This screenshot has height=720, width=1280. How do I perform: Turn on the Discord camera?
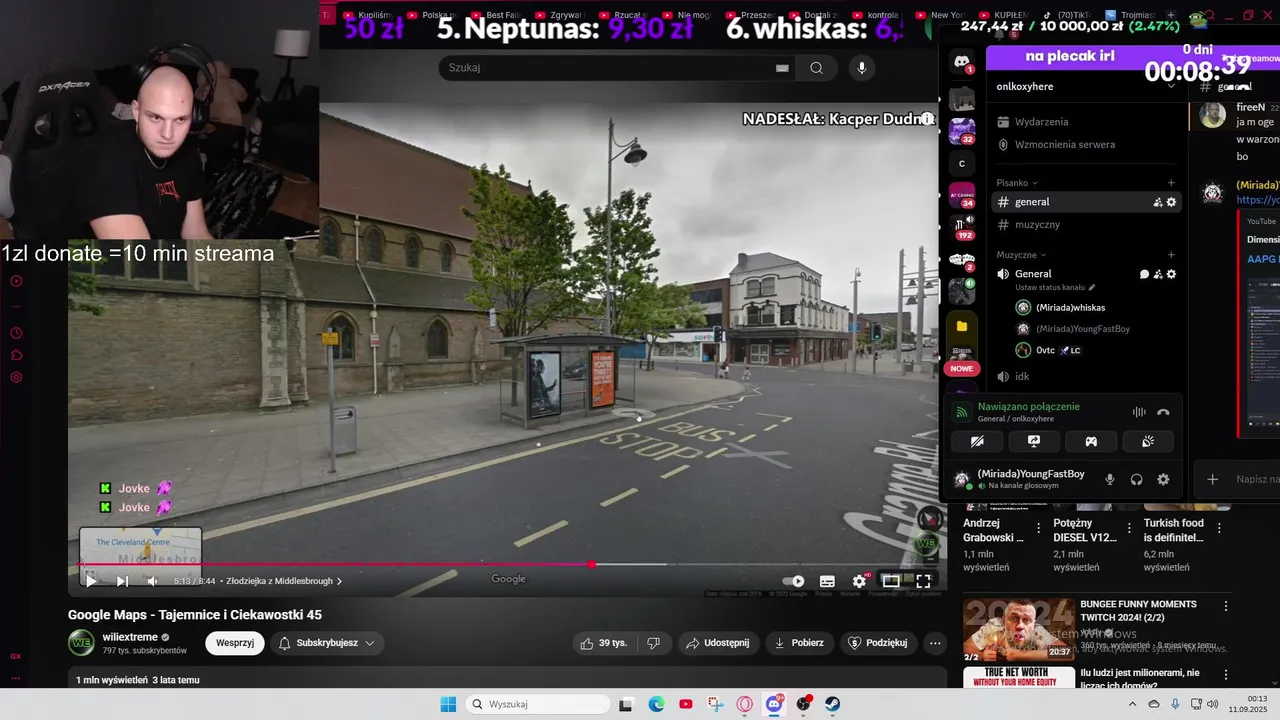[978, 441]
